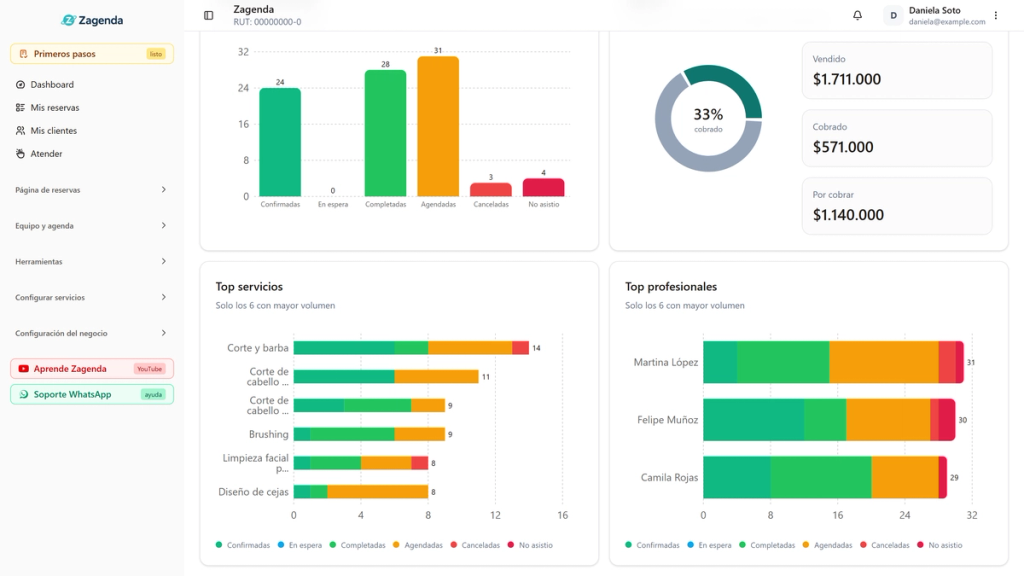Click the Primeros pasos clipboard icon
The height and width of the screenshot is (576, 1024).
[24, 54]
